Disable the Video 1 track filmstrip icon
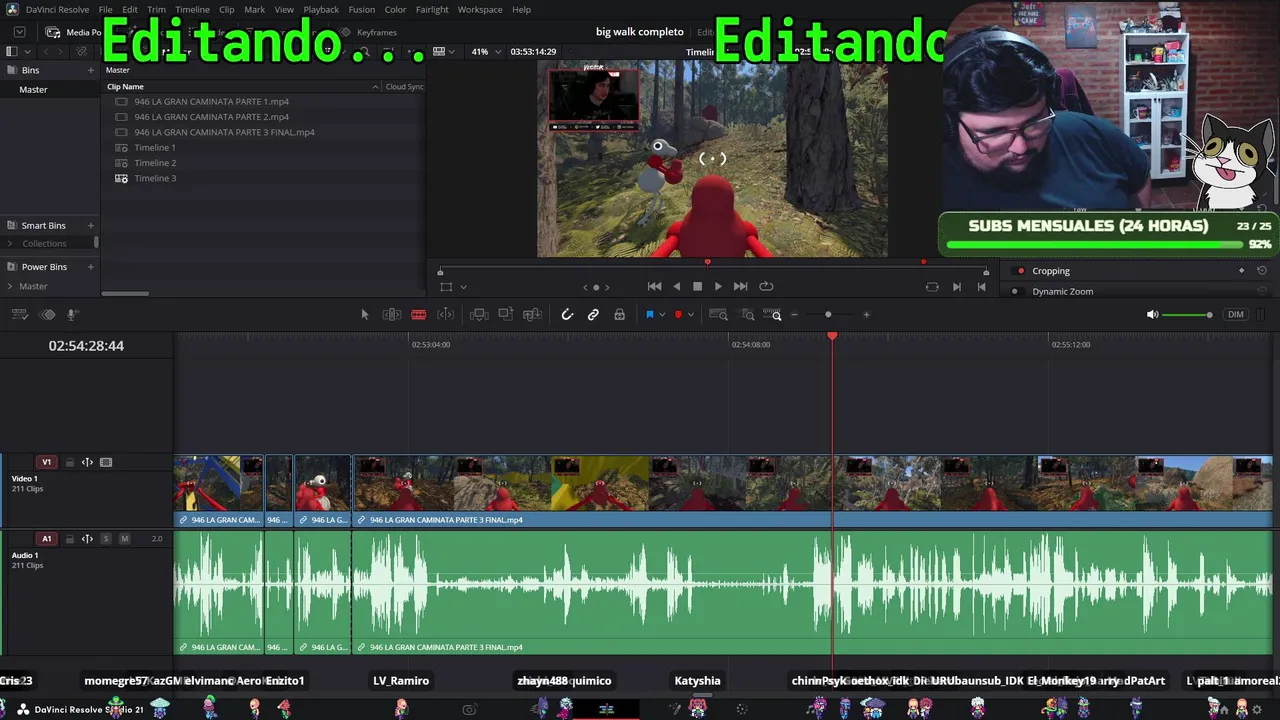 [x=106, y=462]
